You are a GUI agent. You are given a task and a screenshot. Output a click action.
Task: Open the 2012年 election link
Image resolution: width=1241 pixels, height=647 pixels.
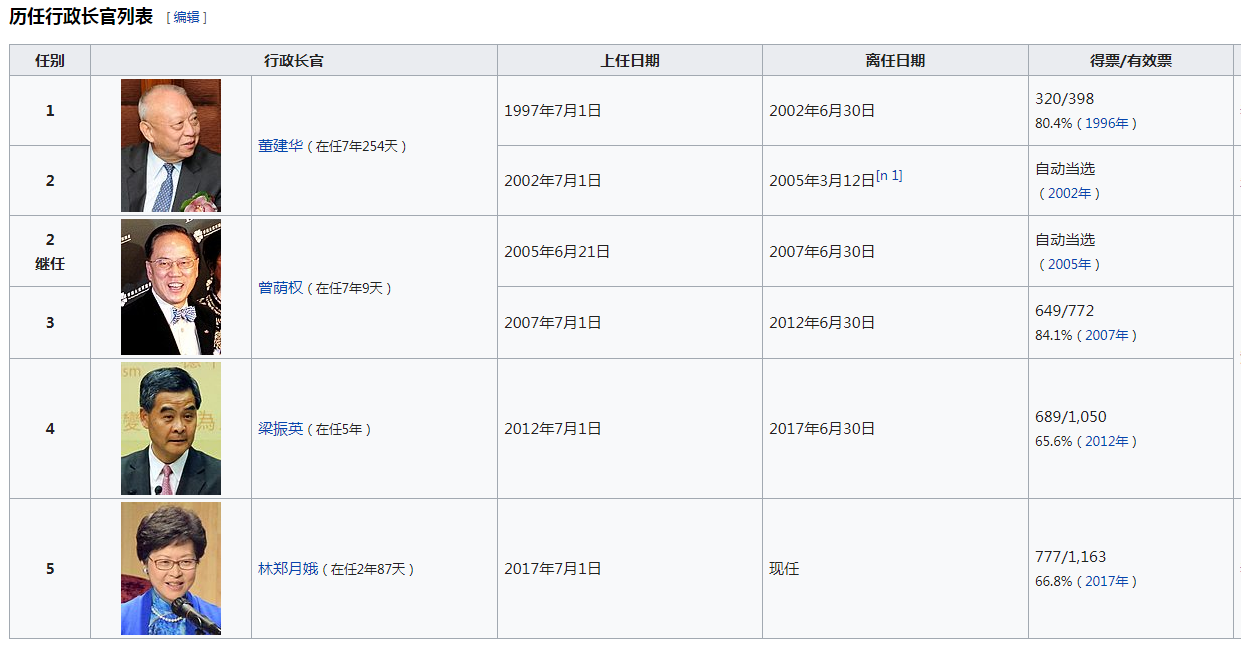click(1106, 442)
